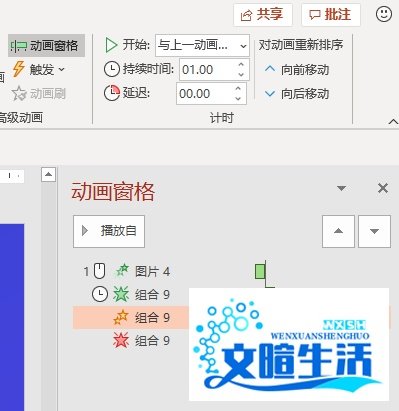Viewport: 399px width, 411px height.
Task: Click the green play icon beside 开始
Action: pyautogui.click(x=111, y=45)
